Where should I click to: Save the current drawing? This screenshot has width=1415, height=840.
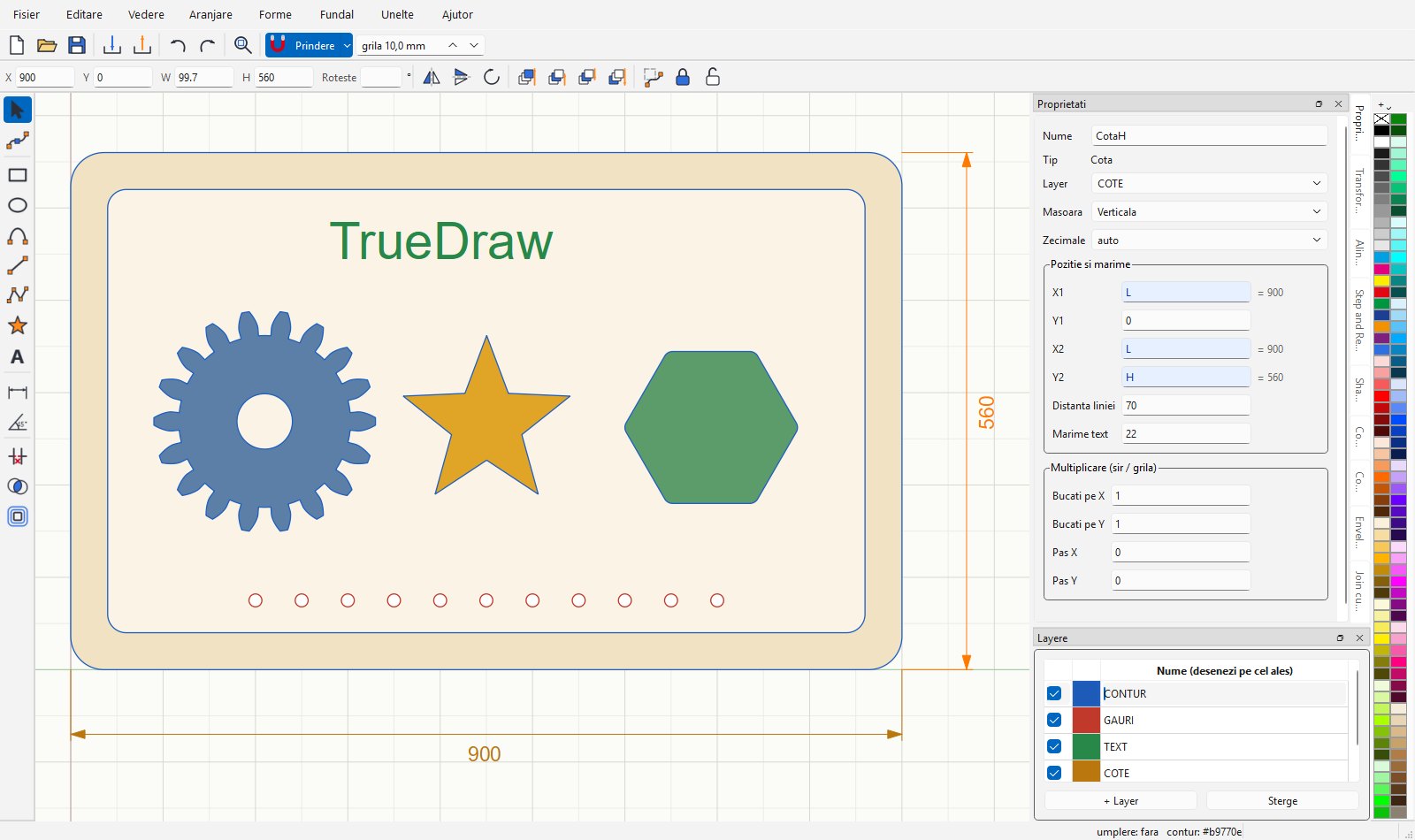[77, 45]
